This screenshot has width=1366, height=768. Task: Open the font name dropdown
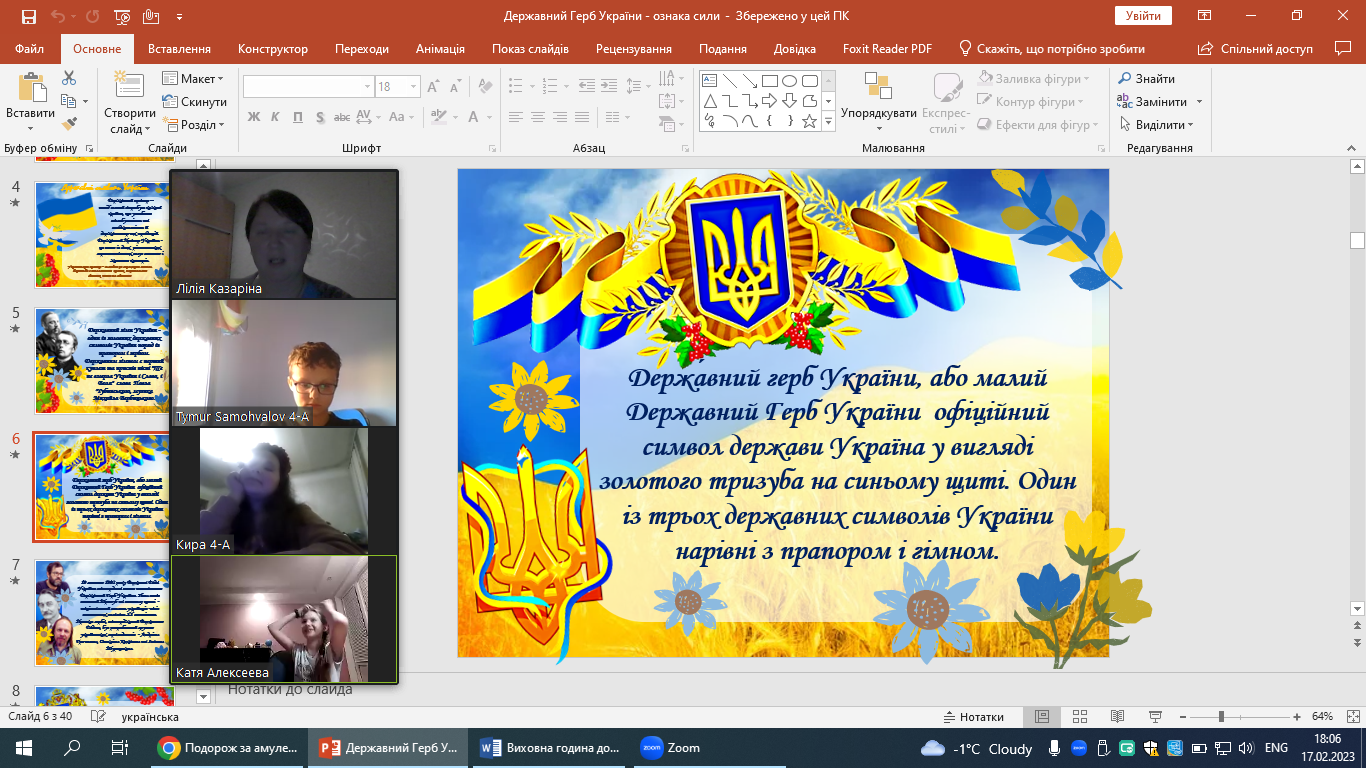point(367,87)
